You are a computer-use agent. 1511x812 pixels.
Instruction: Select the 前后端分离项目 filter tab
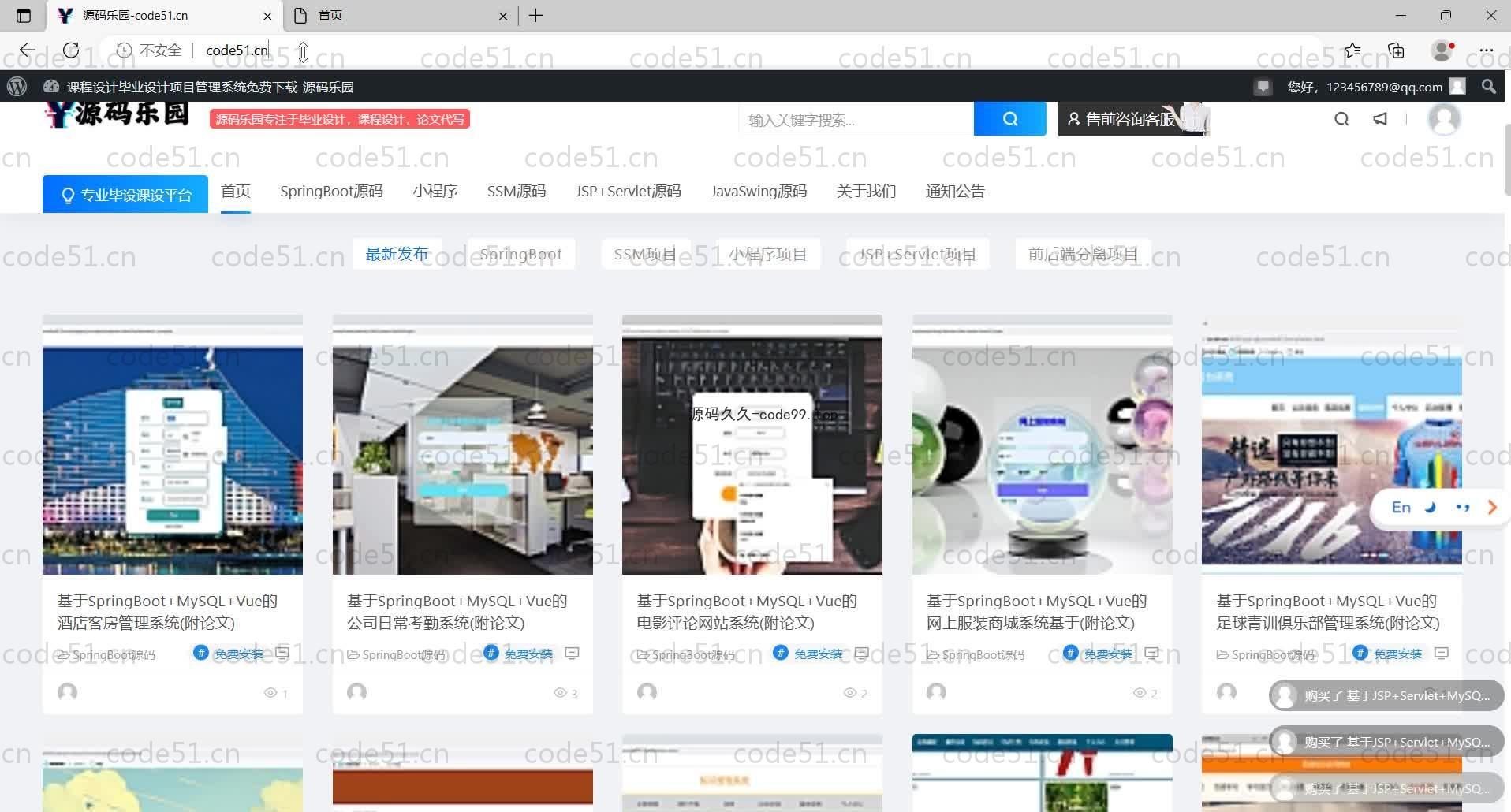click(x=1084, y=254)
